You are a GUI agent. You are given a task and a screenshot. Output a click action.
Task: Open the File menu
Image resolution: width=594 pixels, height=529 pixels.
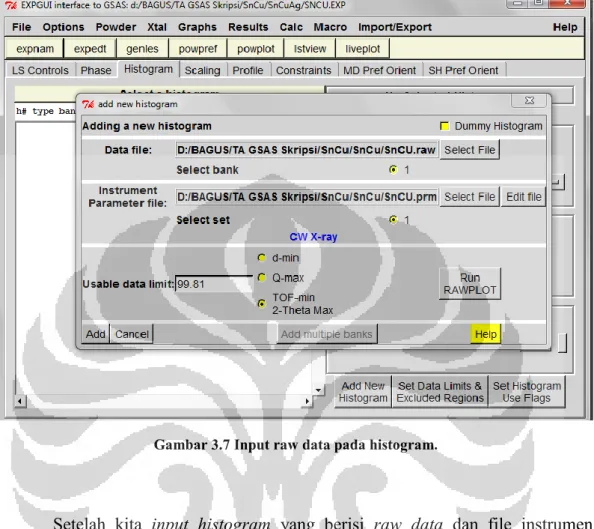[21, 27]
